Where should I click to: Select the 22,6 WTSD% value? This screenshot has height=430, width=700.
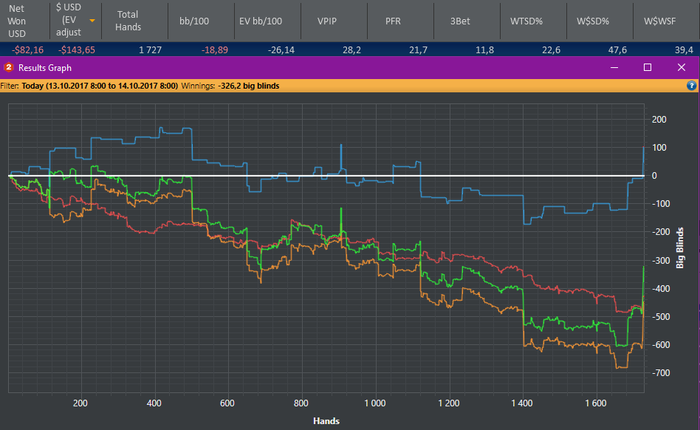pyautogui.click(x=551, y=50)
